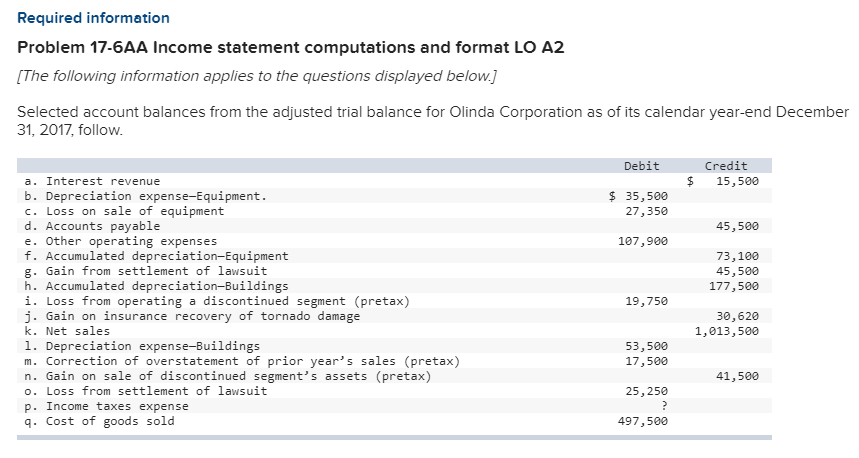Click the 17,500 debit value

click(647, 361)
